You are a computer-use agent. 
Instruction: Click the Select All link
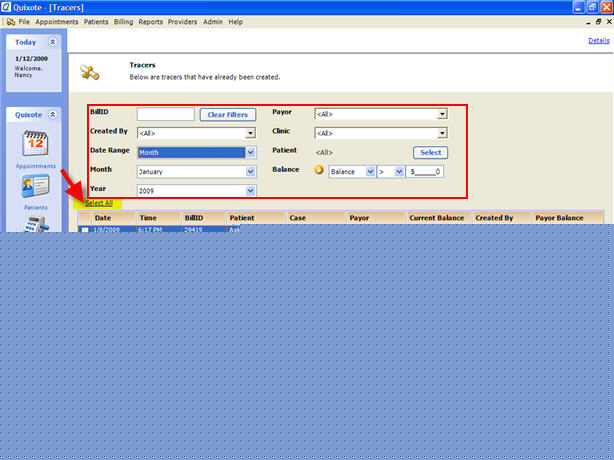click(x=99, y=203)
